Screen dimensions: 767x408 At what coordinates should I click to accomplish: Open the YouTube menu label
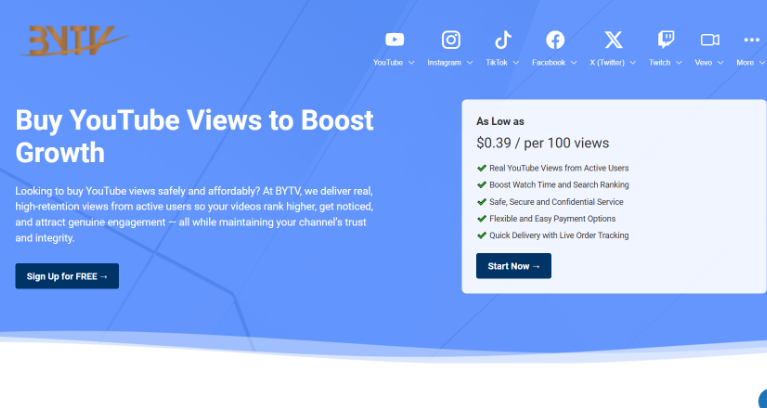pyautogui.click(x=388, y=63)
